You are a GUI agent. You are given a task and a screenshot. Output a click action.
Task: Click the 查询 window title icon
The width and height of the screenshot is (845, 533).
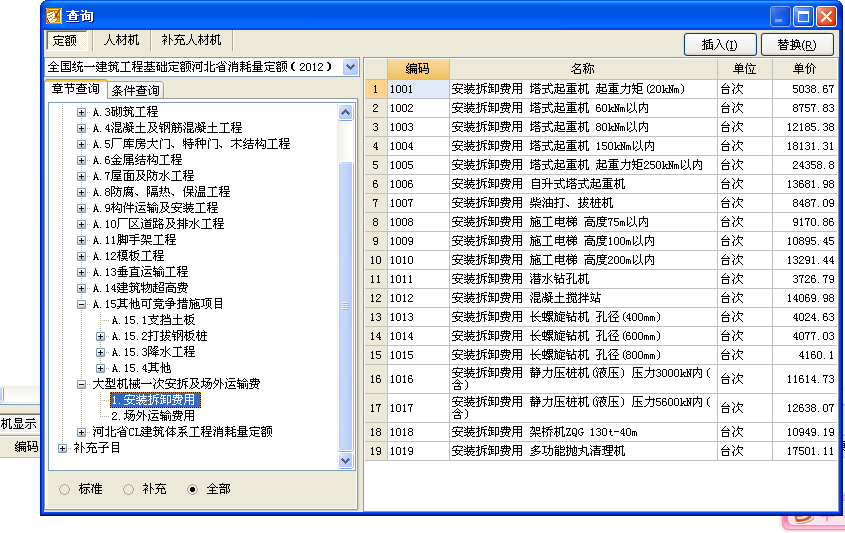[54, 16]
